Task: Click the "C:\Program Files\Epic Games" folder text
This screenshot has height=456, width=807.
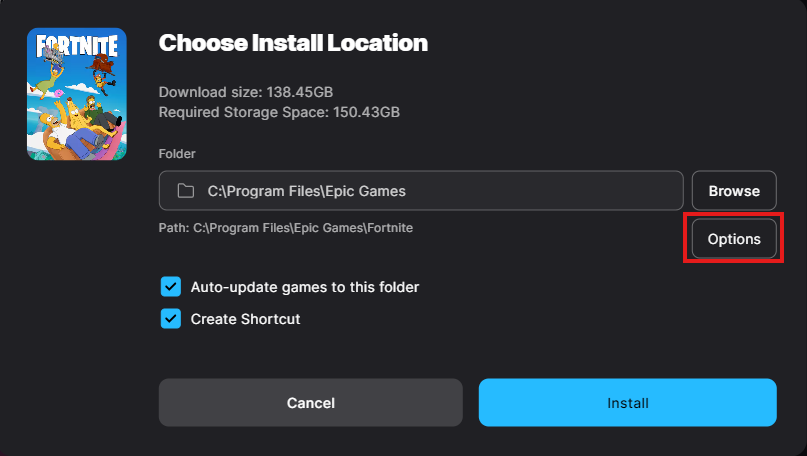Action: click(x=306, y=191)
